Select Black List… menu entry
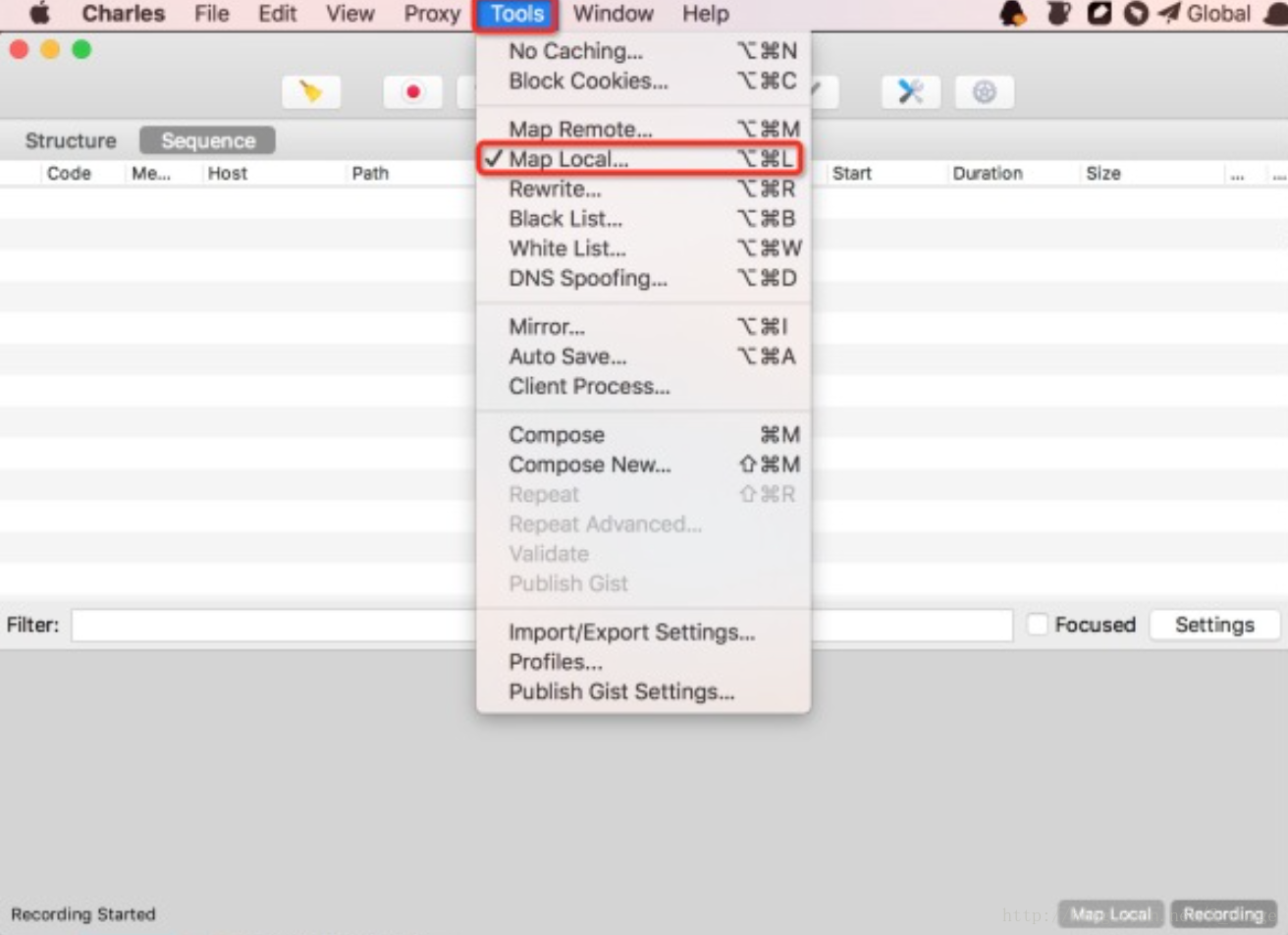Screen dimensions: 1288x935 point(643,219)
